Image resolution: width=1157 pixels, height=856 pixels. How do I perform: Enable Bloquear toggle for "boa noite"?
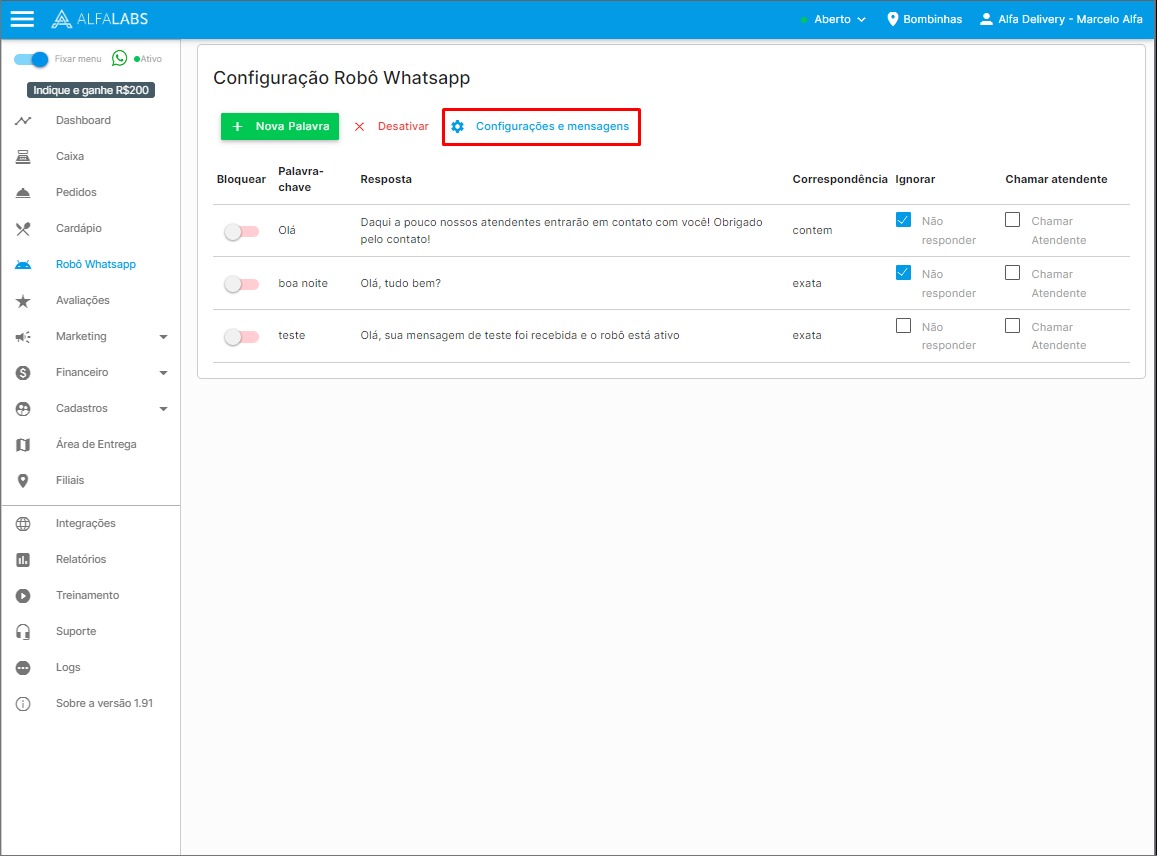click(241, 284)
